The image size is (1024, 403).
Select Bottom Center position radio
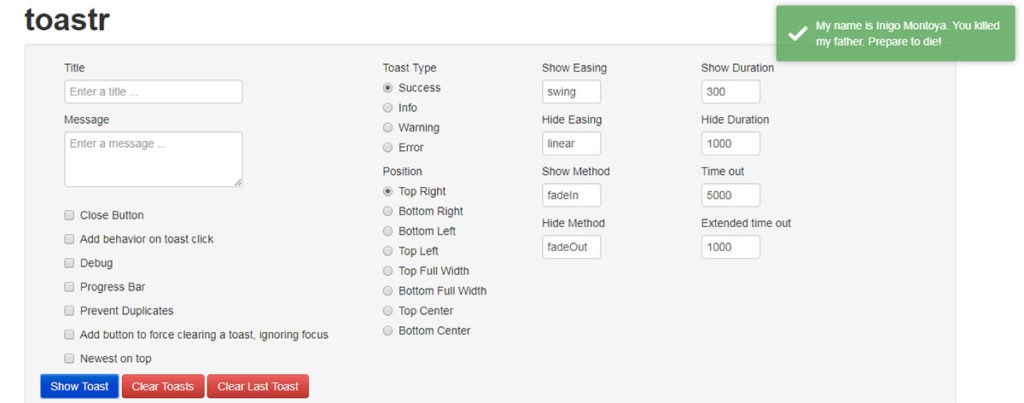388,331
